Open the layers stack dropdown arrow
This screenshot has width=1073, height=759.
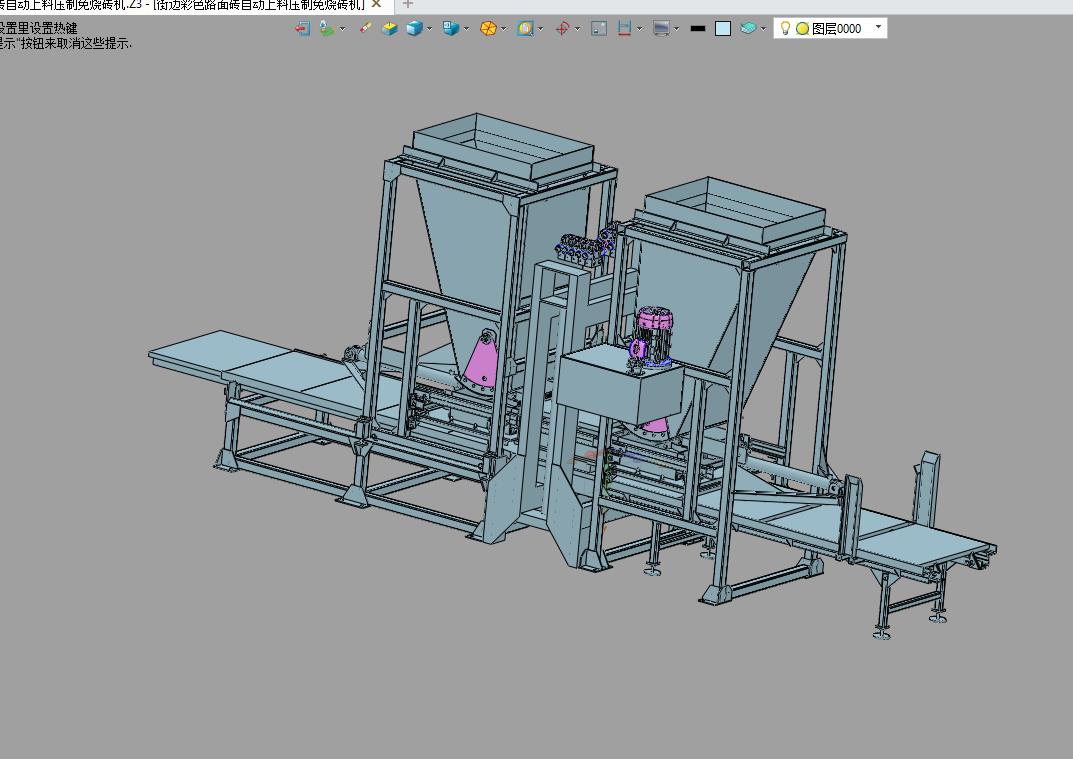point(763,29)
